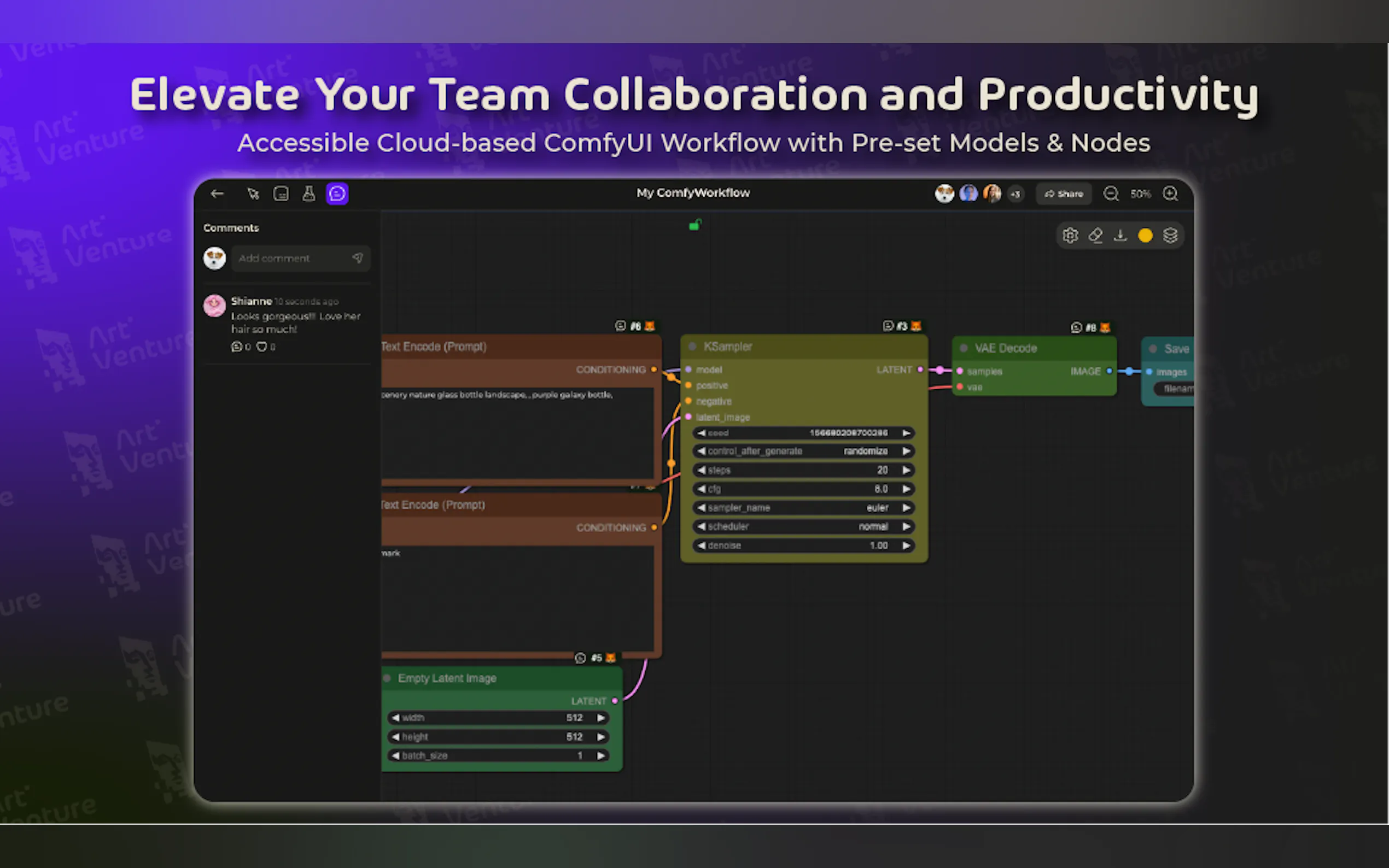Screen dimensions: 1389x868
Task: Increase KSampler steps with right arrow
Action: click(x=906, y=470)
